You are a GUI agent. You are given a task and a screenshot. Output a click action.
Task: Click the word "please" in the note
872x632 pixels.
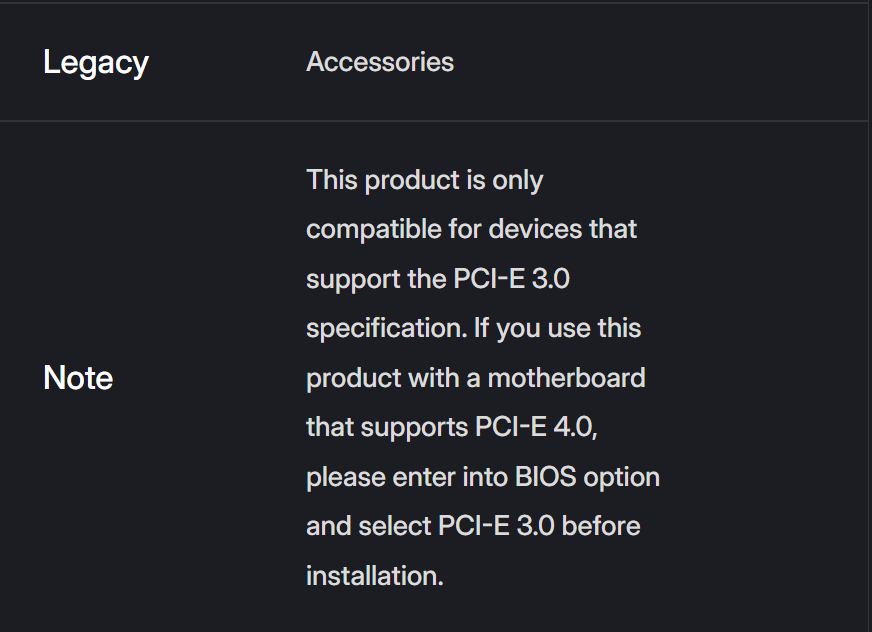(x=341, y=477)
